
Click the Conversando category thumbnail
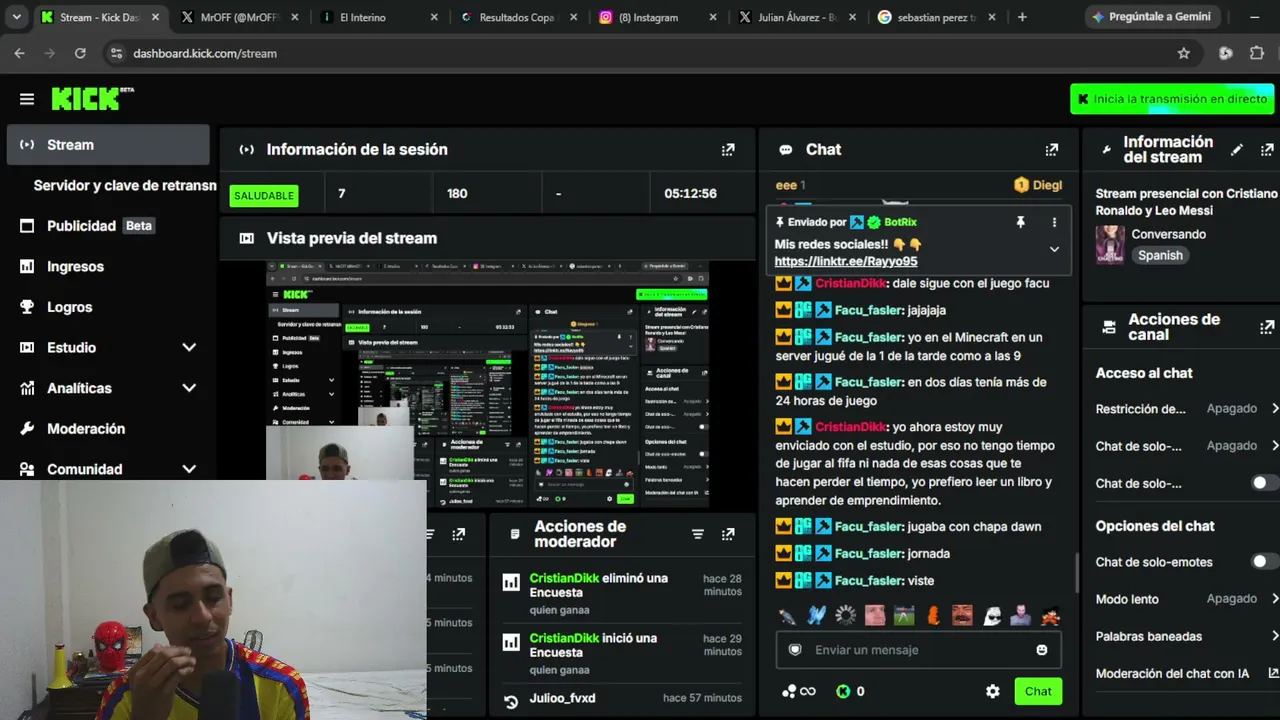click(1109, 244)
